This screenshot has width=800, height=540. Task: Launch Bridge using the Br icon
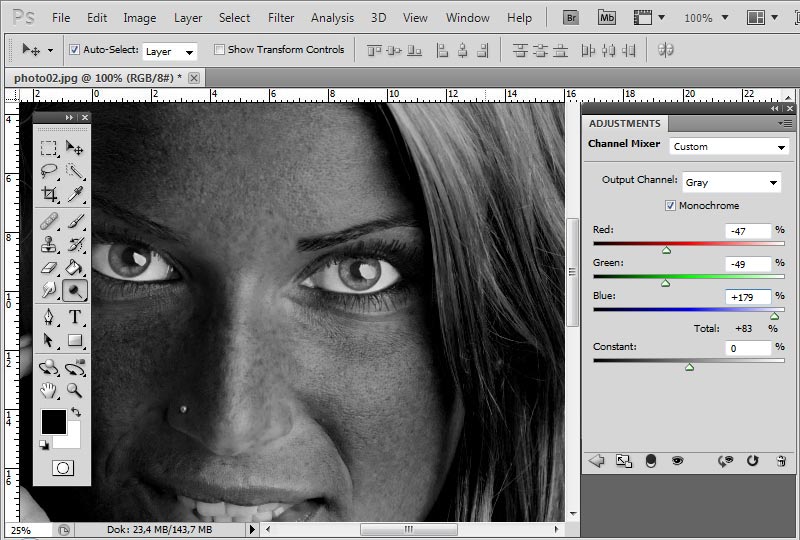(x=571, y=17)
